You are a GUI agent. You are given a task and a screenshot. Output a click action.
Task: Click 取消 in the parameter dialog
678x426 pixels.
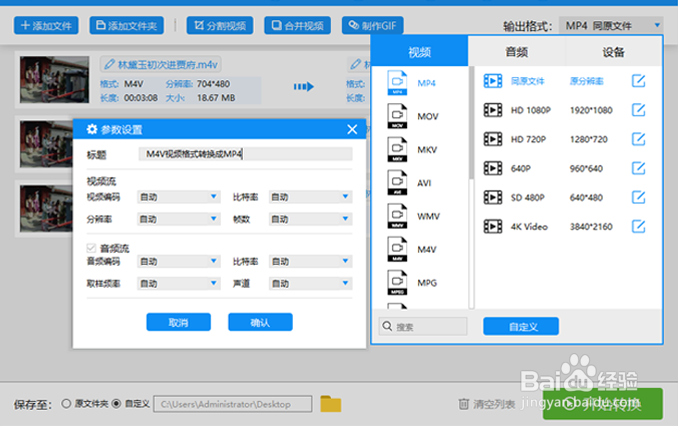[x=179, y=322]
